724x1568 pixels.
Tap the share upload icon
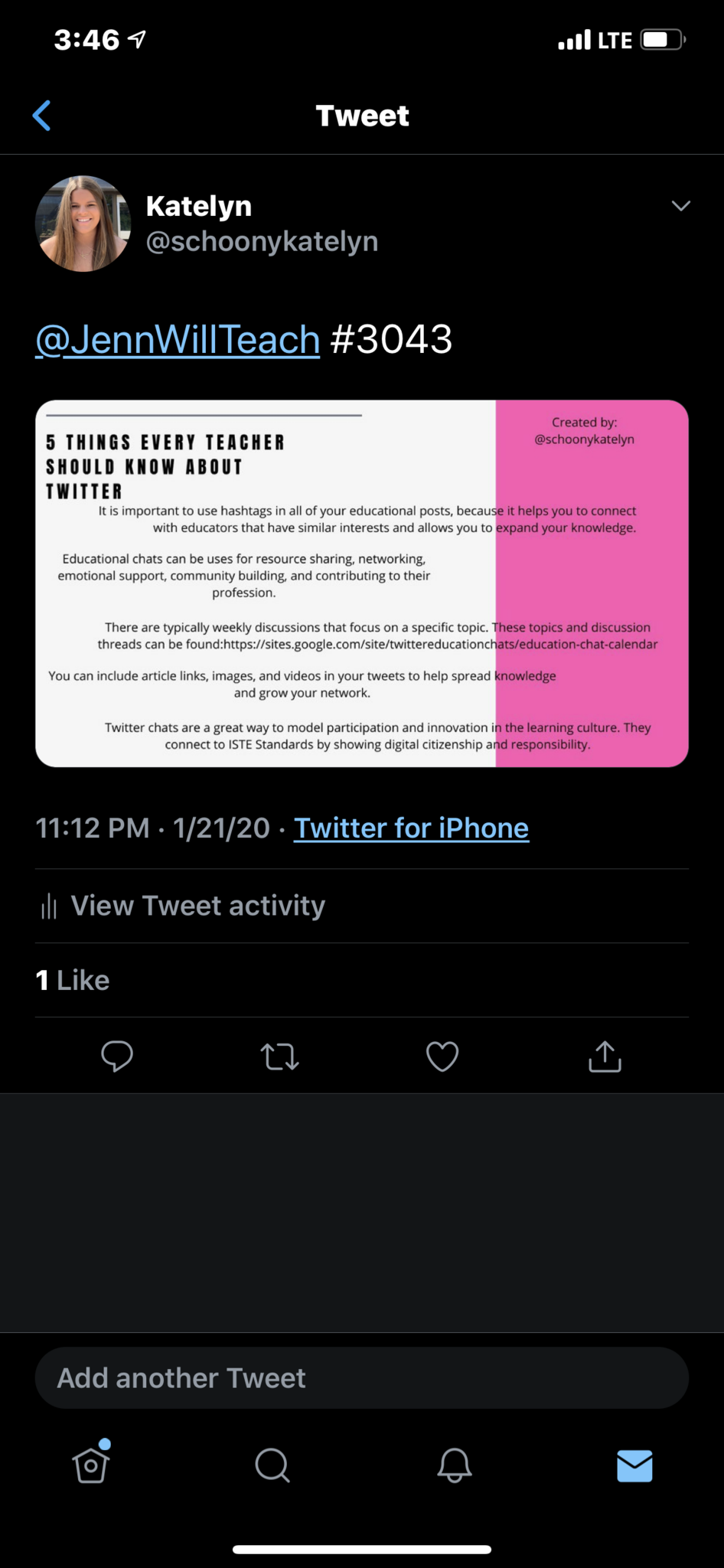pyautogui.click(x=605, y=1056)
